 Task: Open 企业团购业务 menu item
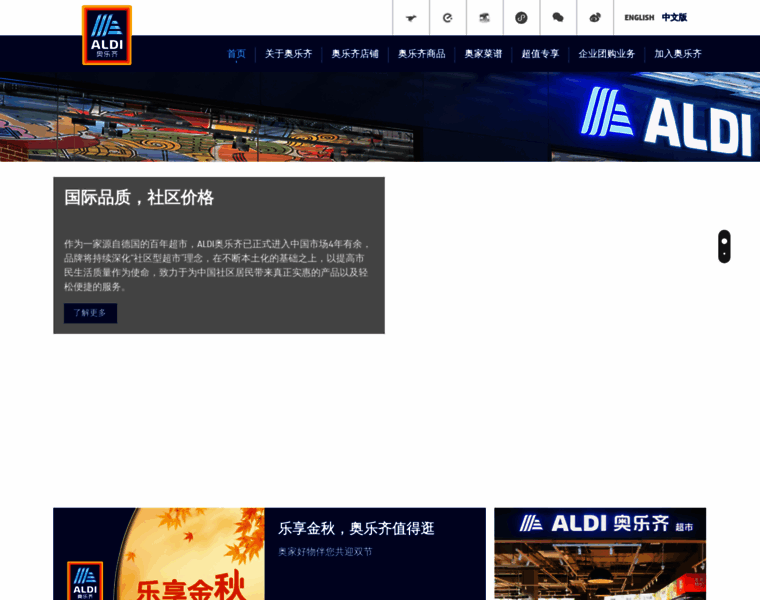(606, 54)
